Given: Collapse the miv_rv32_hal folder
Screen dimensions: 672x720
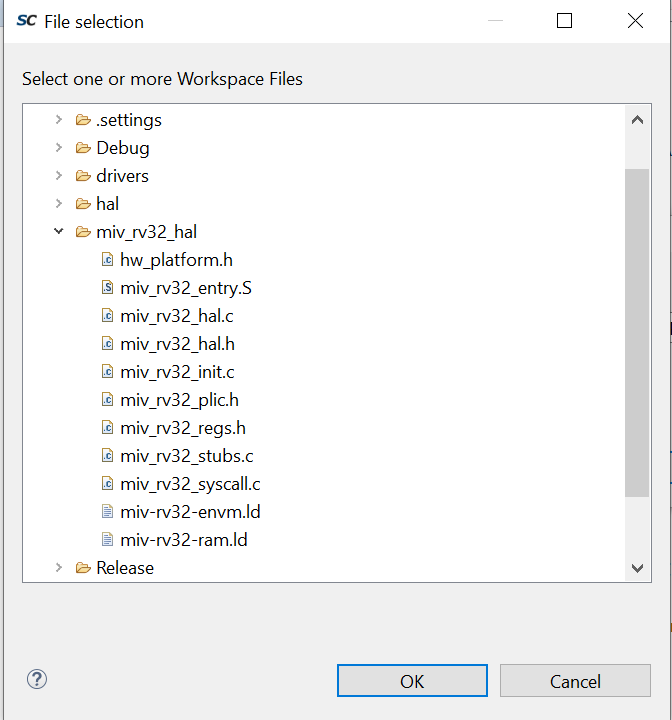Looking at the screenshot, I should pyautogui.click(x=59, y=232).
